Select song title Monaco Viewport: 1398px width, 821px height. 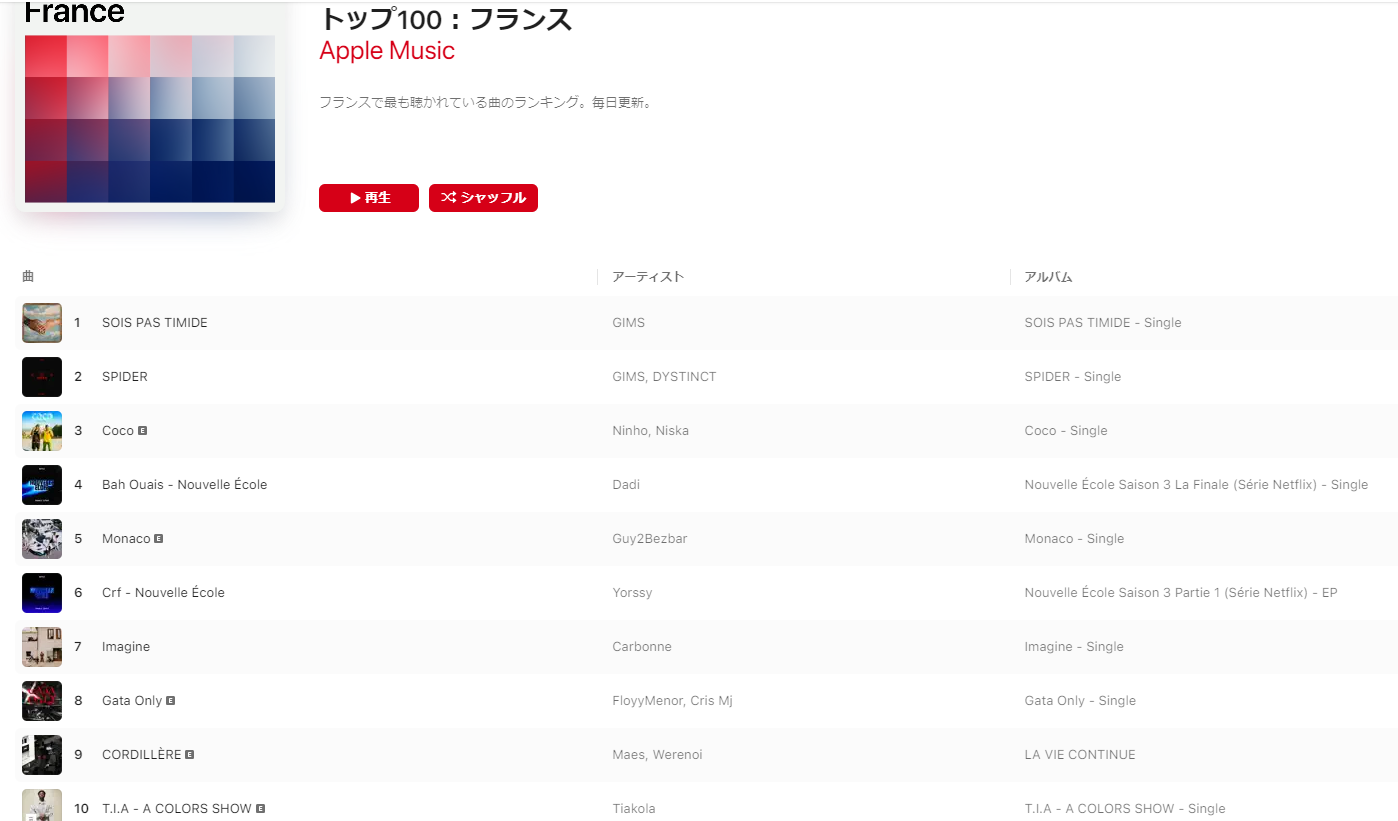coord(126,539)
